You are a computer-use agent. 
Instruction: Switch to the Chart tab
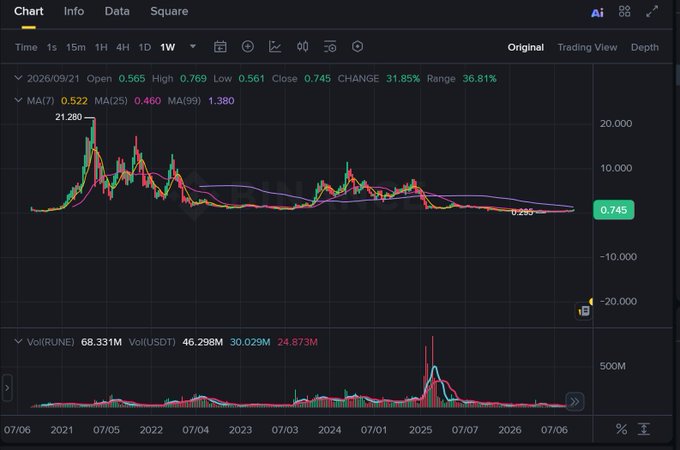[29, 11]
